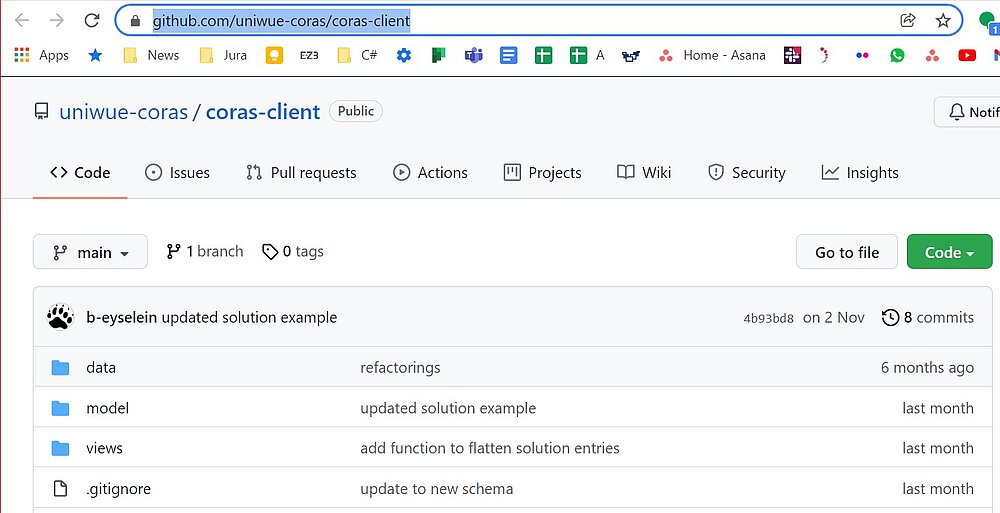
Task: Bookmark this page with the star icon
Action: coord(942,20)
